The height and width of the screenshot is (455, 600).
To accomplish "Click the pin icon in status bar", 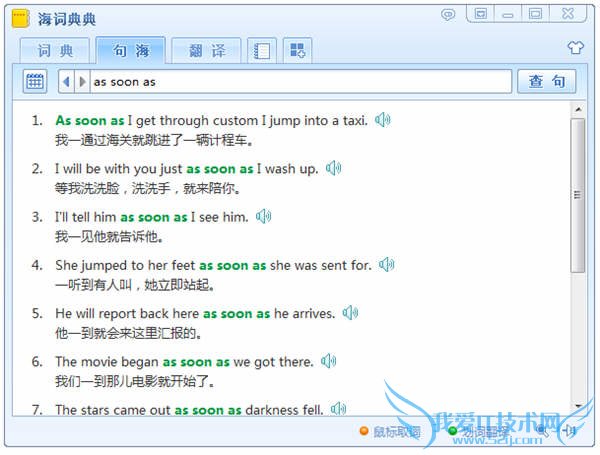I will [571, 431].
